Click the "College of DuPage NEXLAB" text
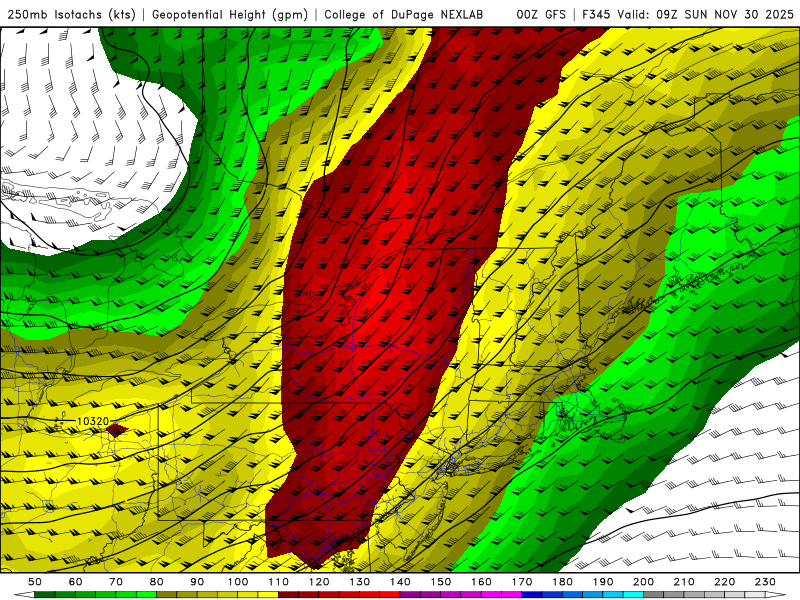 tap(403, 14)
